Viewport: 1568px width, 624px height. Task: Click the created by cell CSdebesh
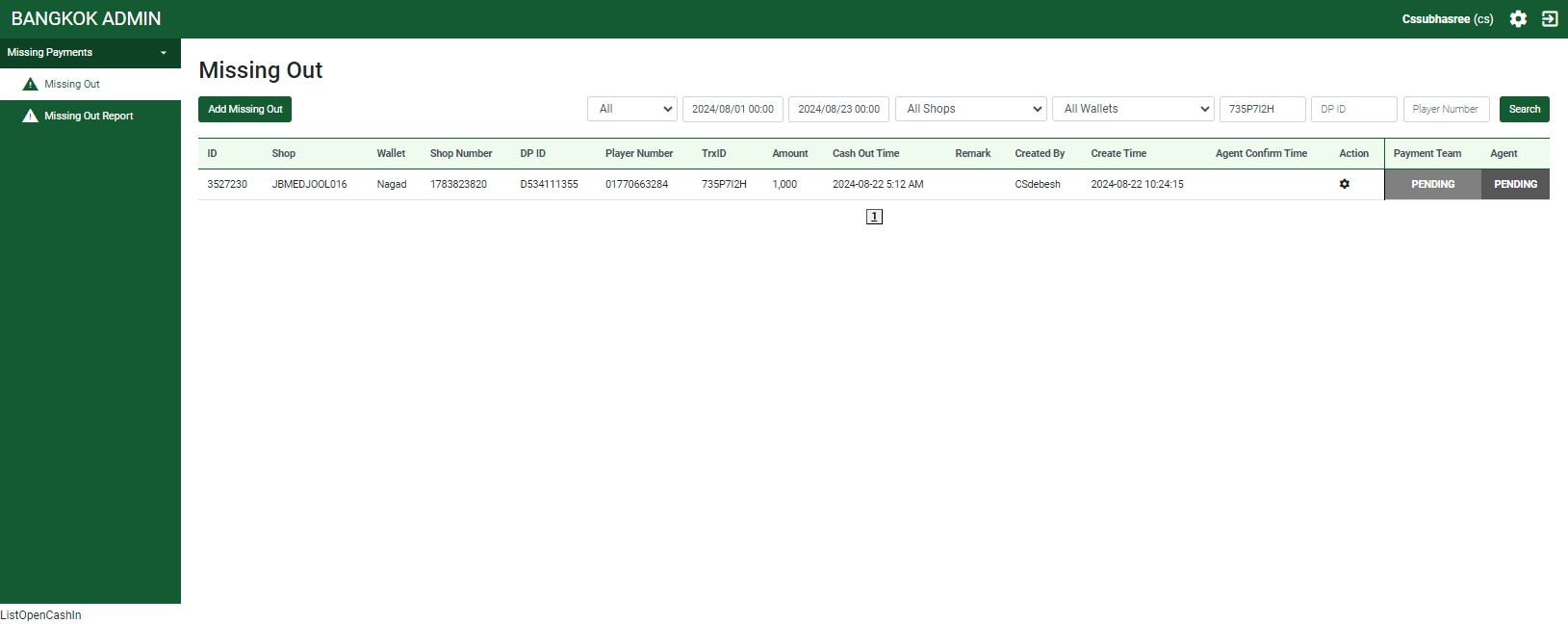[1038, 184]
